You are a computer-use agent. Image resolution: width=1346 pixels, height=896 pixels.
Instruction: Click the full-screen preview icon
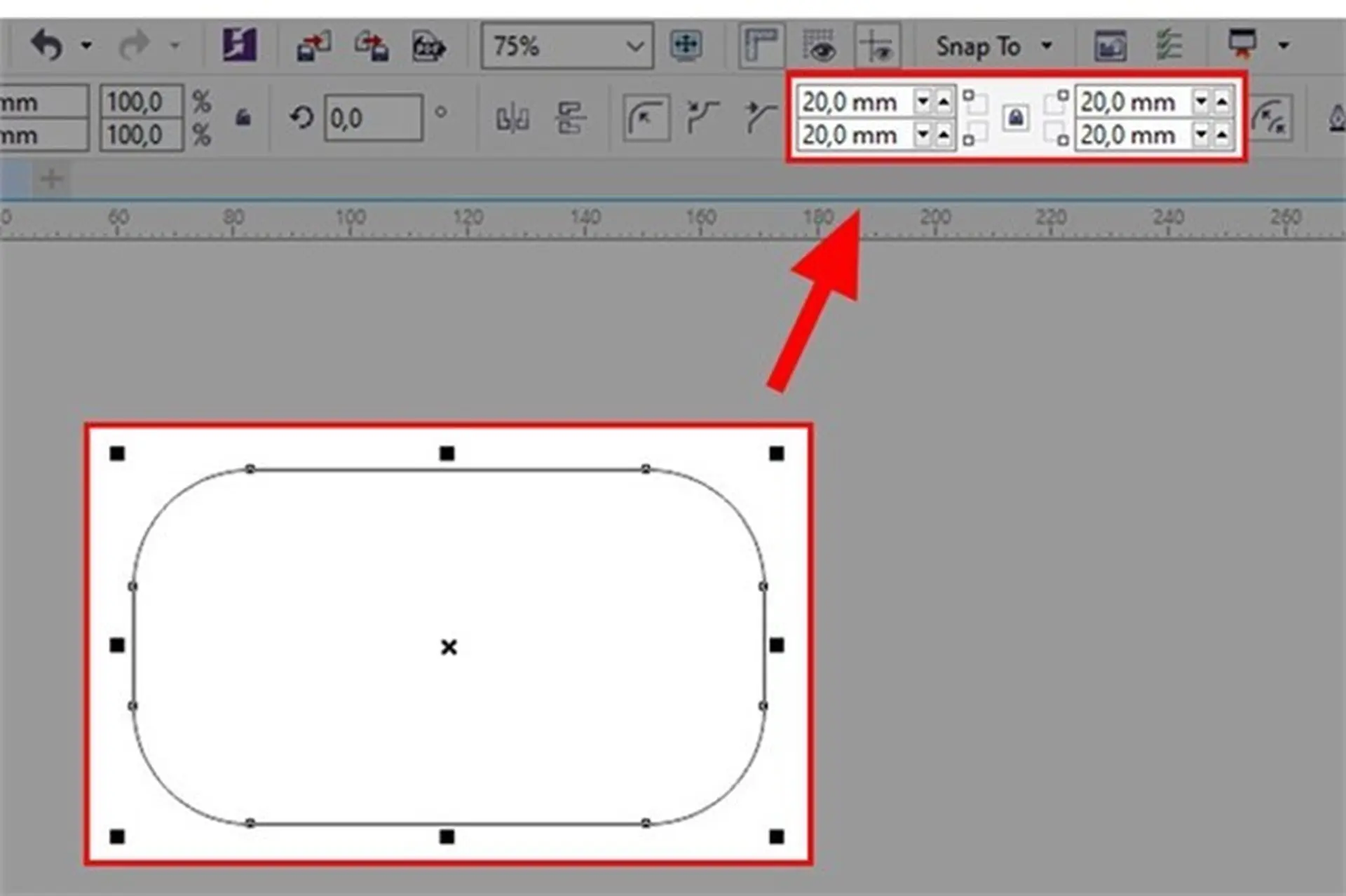686,46
